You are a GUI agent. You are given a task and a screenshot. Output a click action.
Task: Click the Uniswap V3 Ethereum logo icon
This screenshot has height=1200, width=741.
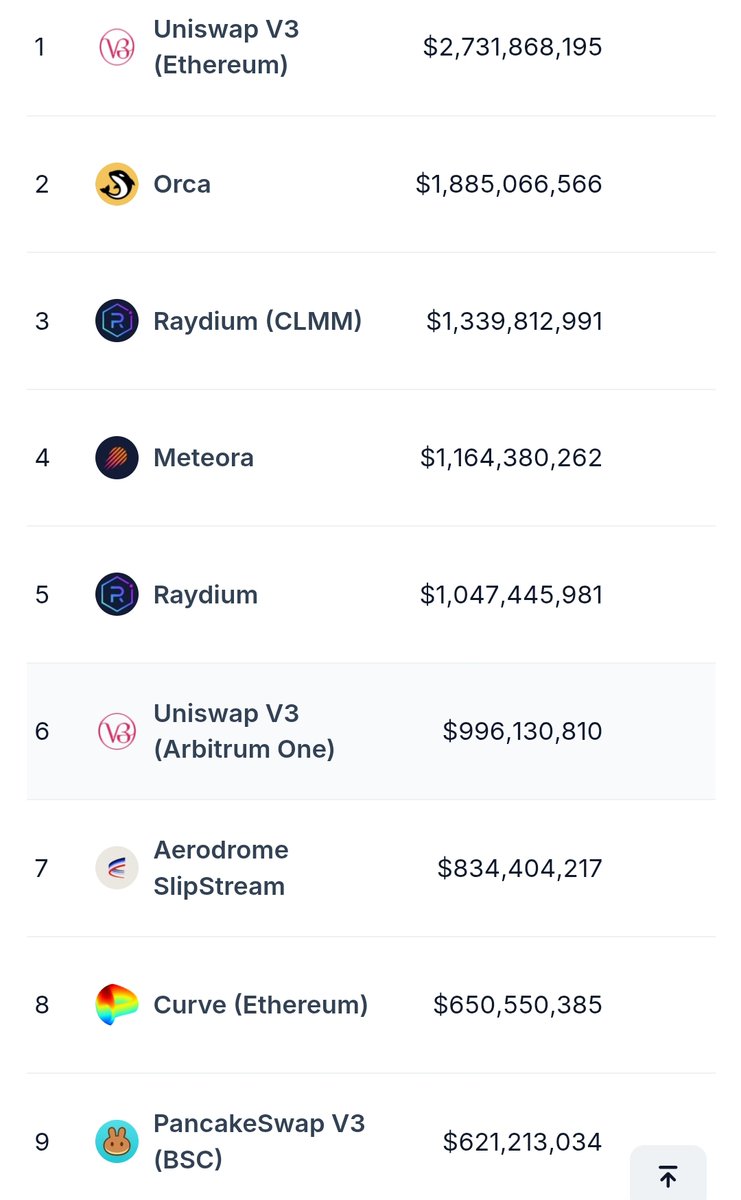[x=116, y=47]
